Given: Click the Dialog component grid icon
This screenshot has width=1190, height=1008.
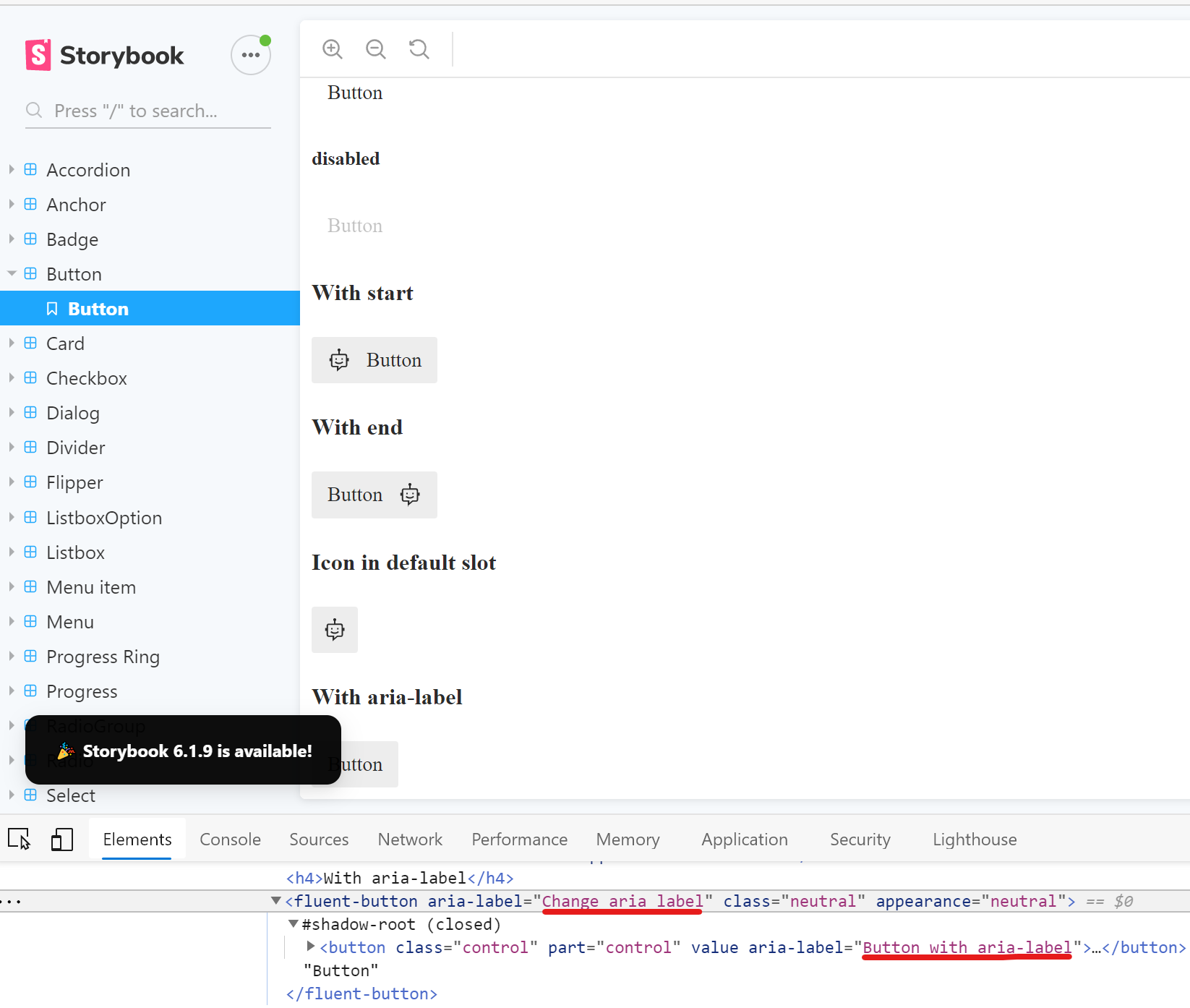Looking at the screenshot, I should (30, 413).
